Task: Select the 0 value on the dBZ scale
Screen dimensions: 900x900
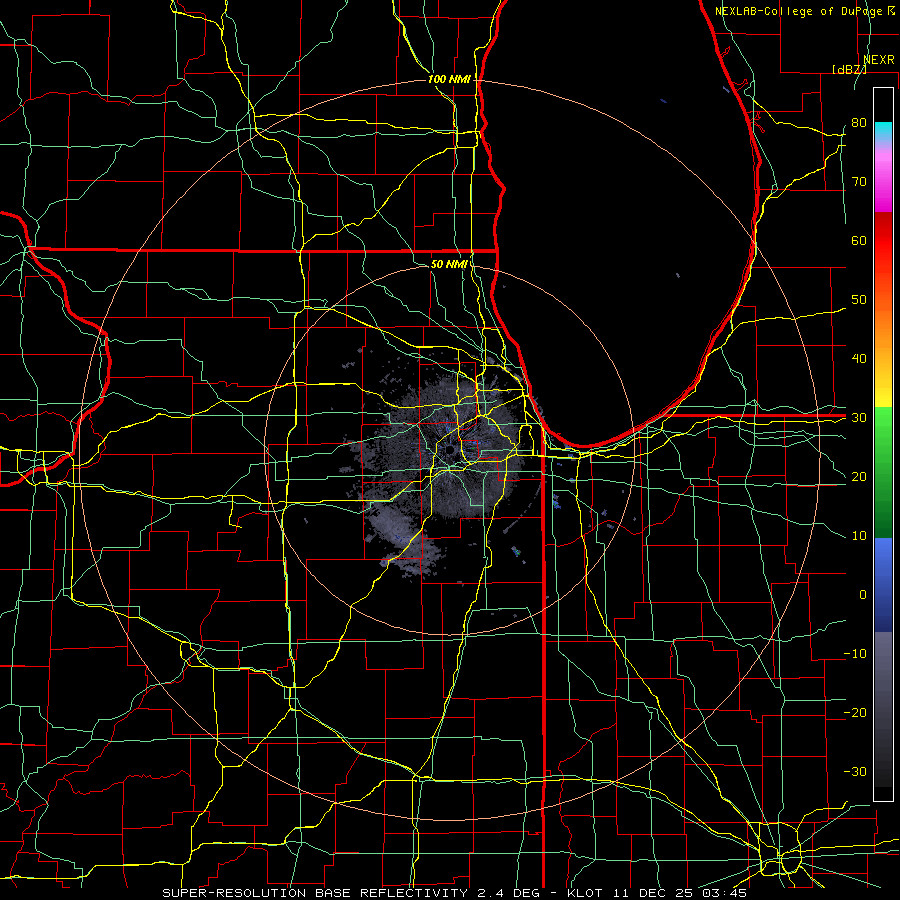Action: coord(863,595)
